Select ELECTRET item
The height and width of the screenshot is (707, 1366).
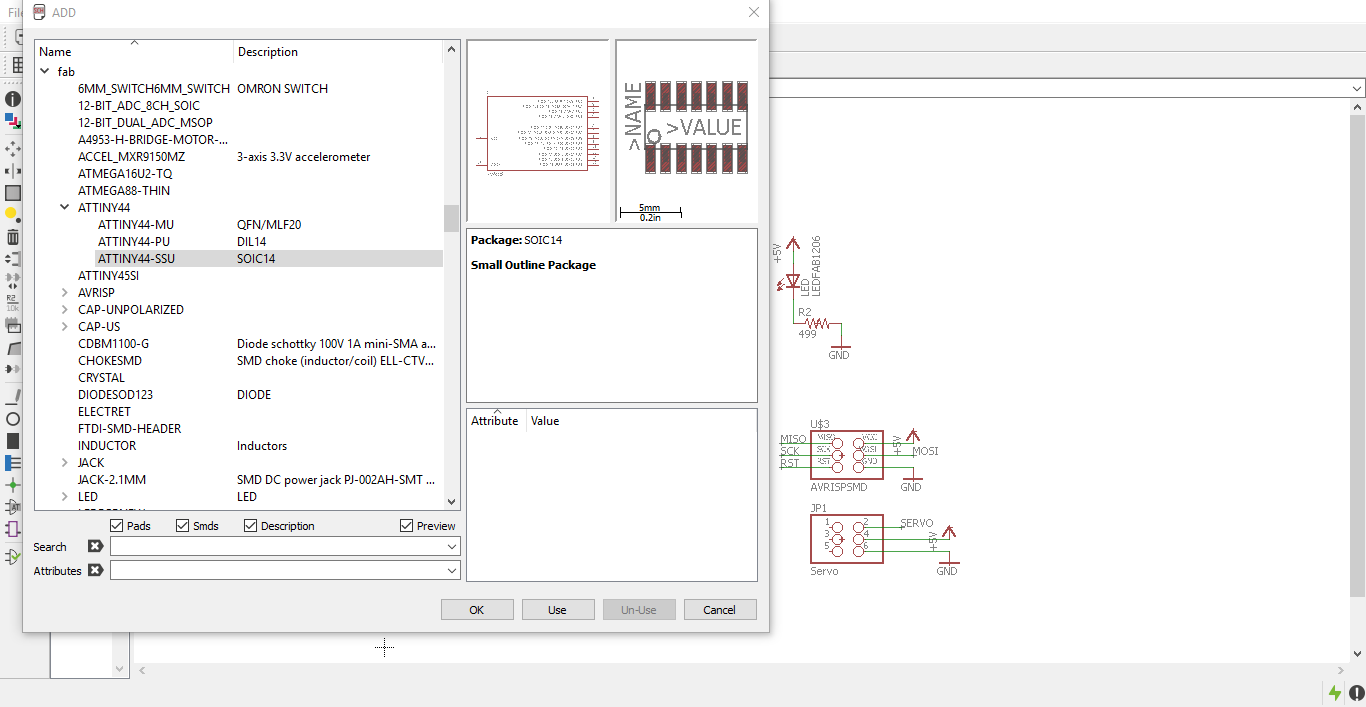point(104,411)
